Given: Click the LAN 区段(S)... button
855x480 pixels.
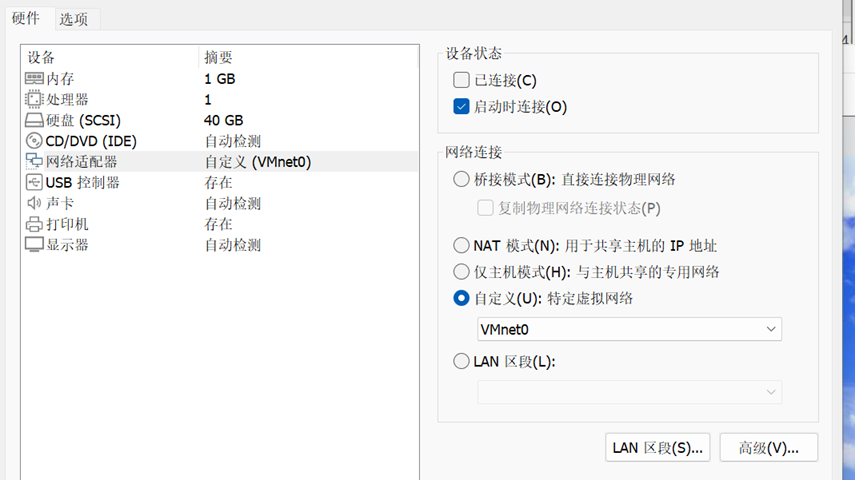Looking at the screenshot, I should 658,448.
